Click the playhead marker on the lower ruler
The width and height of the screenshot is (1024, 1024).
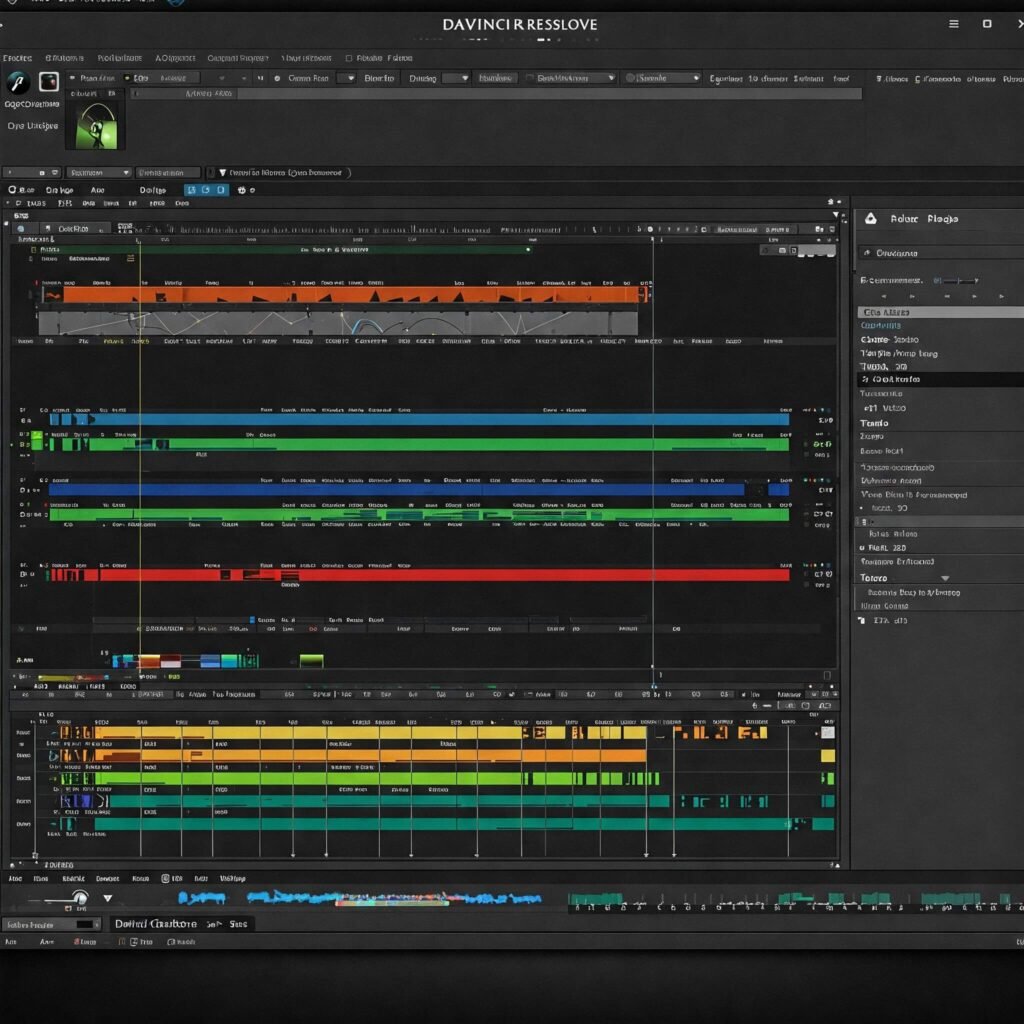point(654,686)
